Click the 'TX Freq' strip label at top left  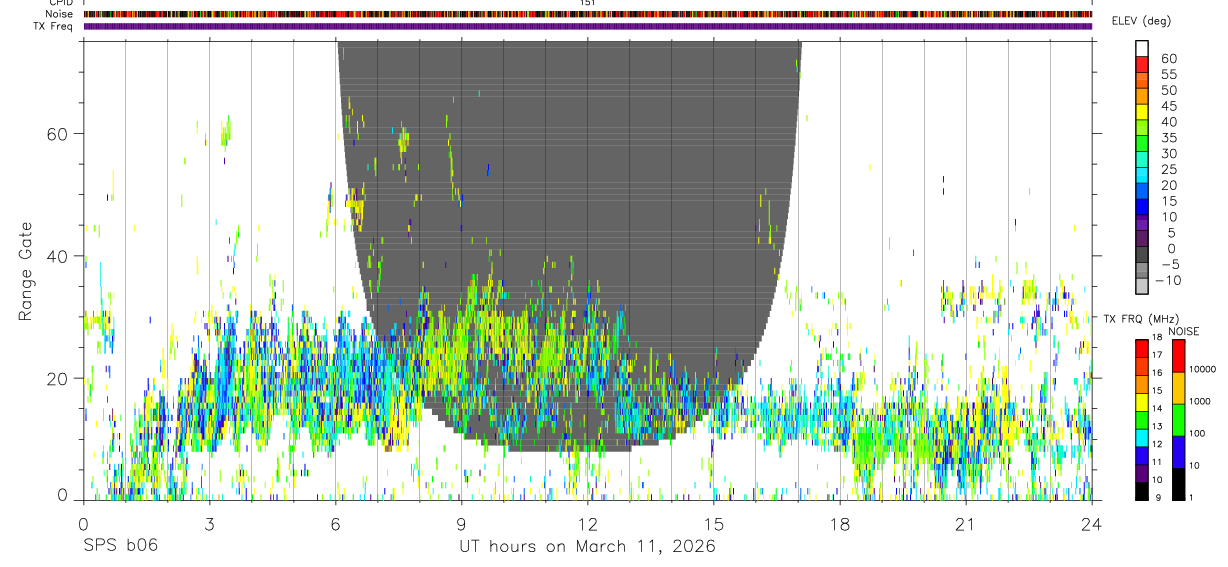tap(54, 26)
